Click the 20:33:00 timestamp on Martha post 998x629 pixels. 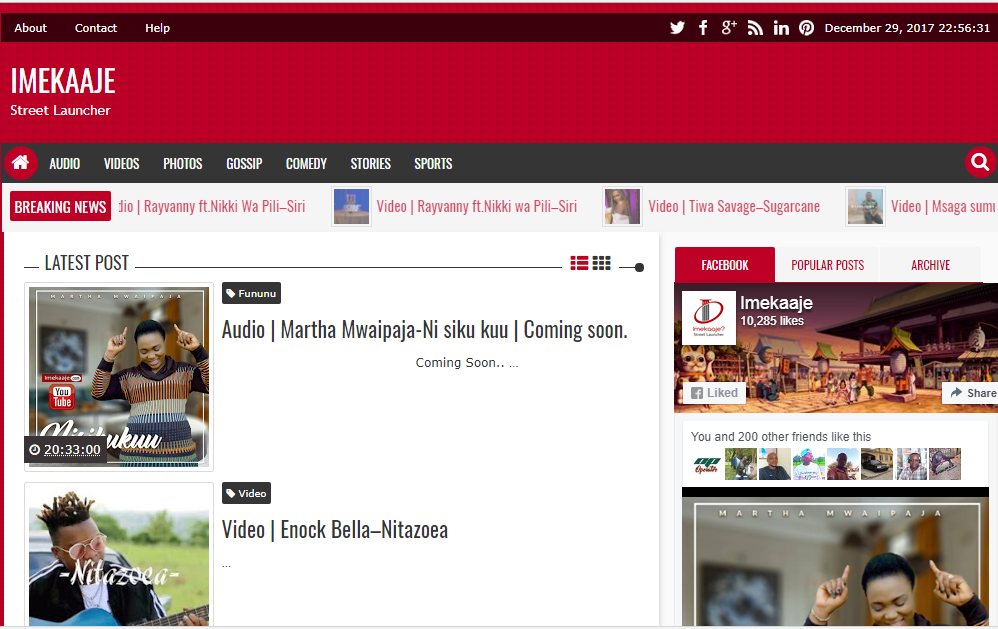[x=66, y=449]
